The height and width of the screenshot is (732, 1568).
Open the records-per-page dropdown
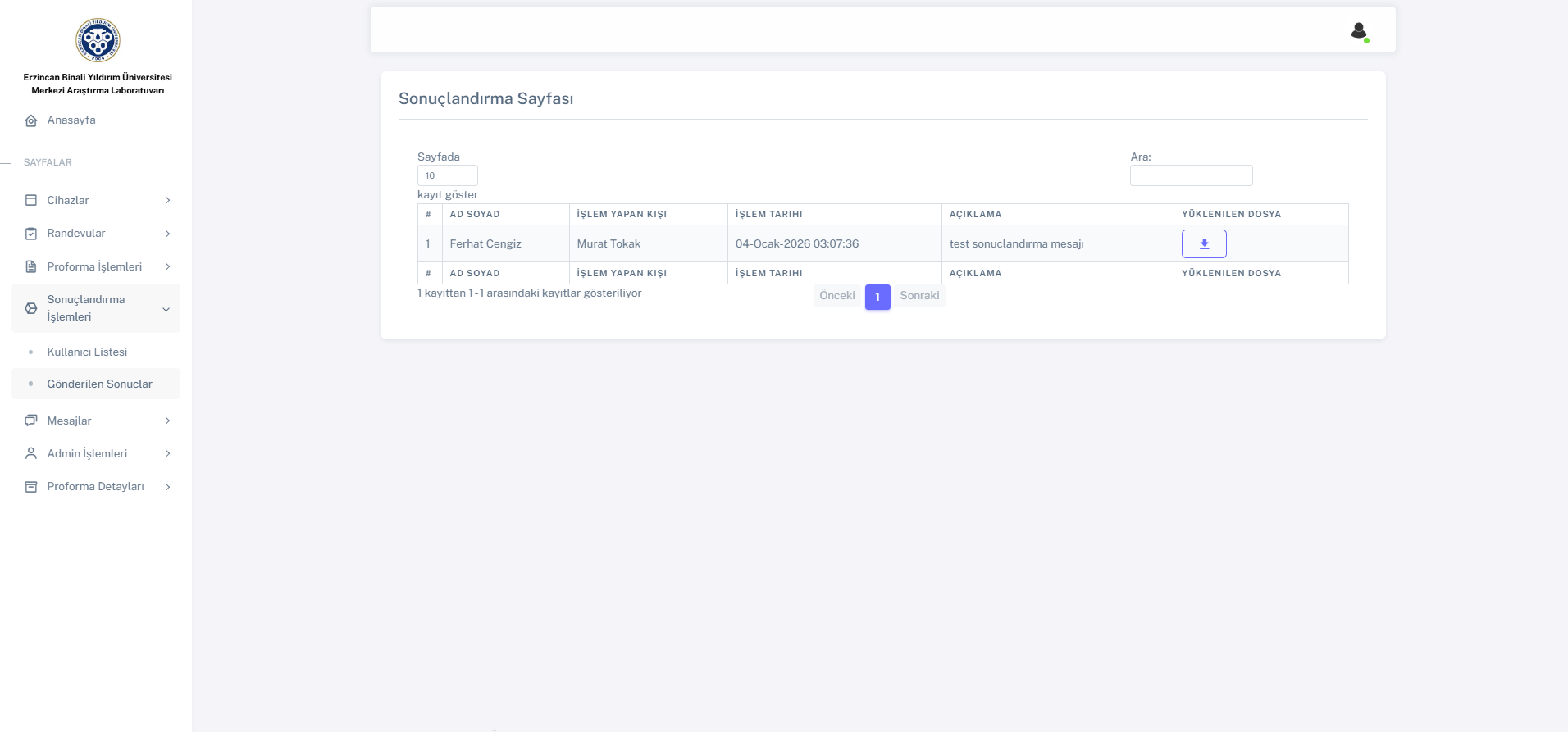tap(447, 175)
